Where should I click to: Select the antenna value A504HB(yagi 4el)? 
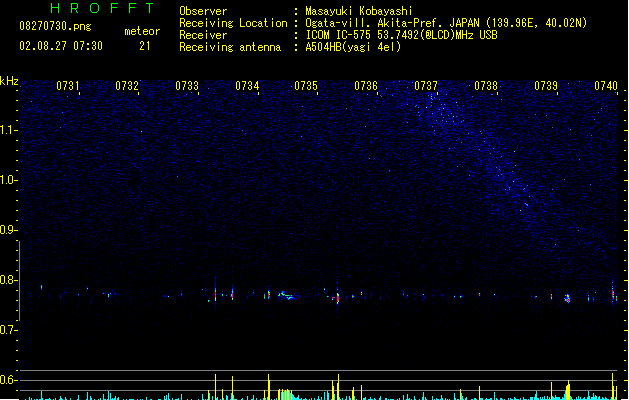(x=353, y=47)
